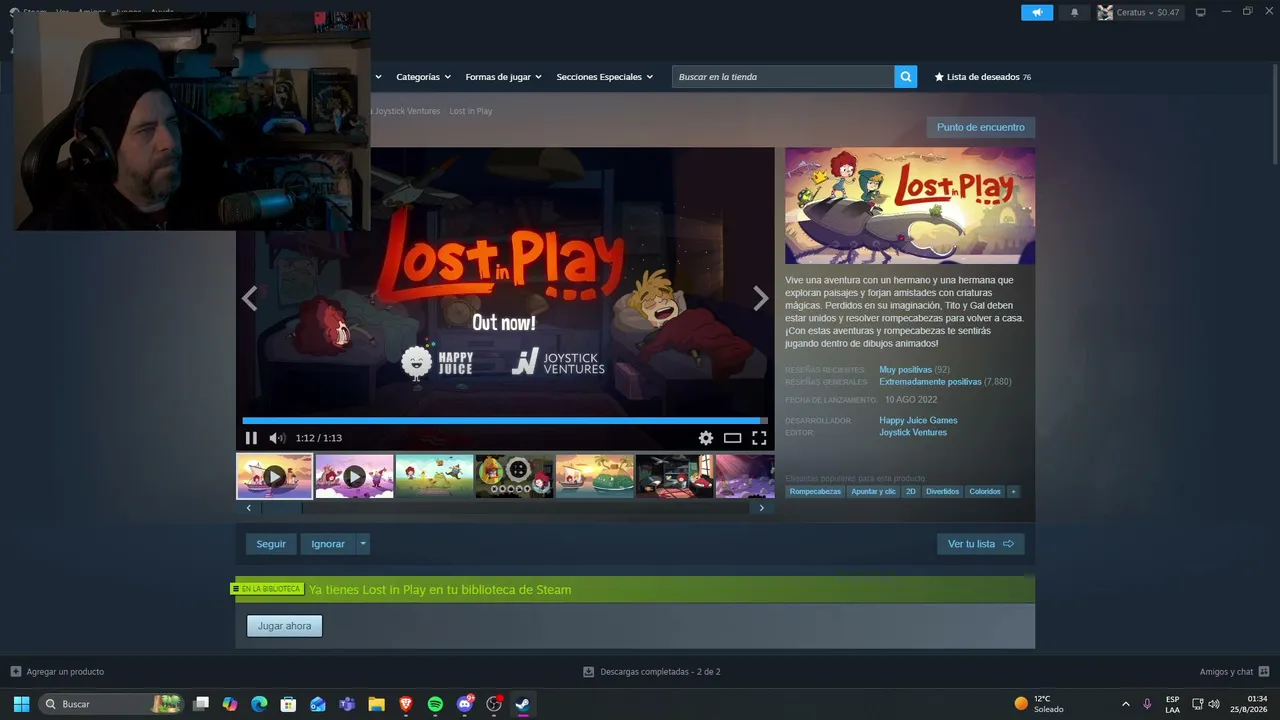Add a tag with the plus button
Screen dimensions: 1280x720
(x=1013, y=492)
